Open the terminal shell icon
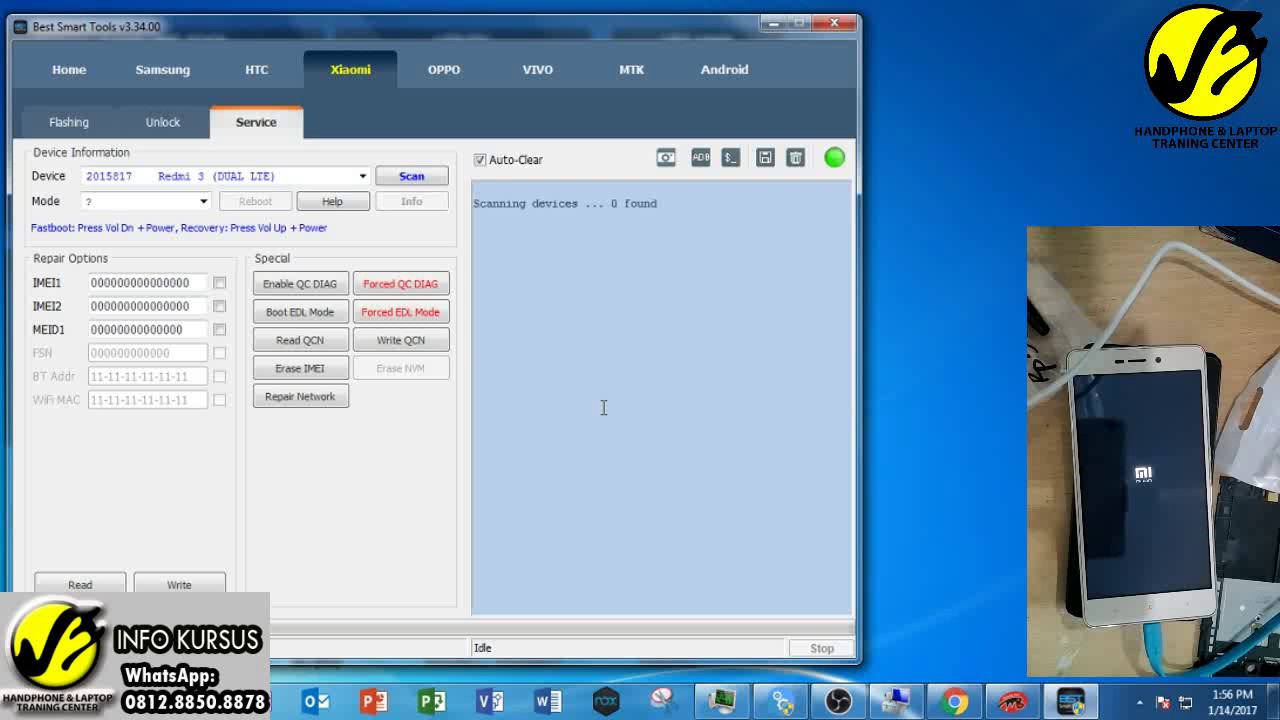This screenshot has width=1280, height=720. [731, 158]
